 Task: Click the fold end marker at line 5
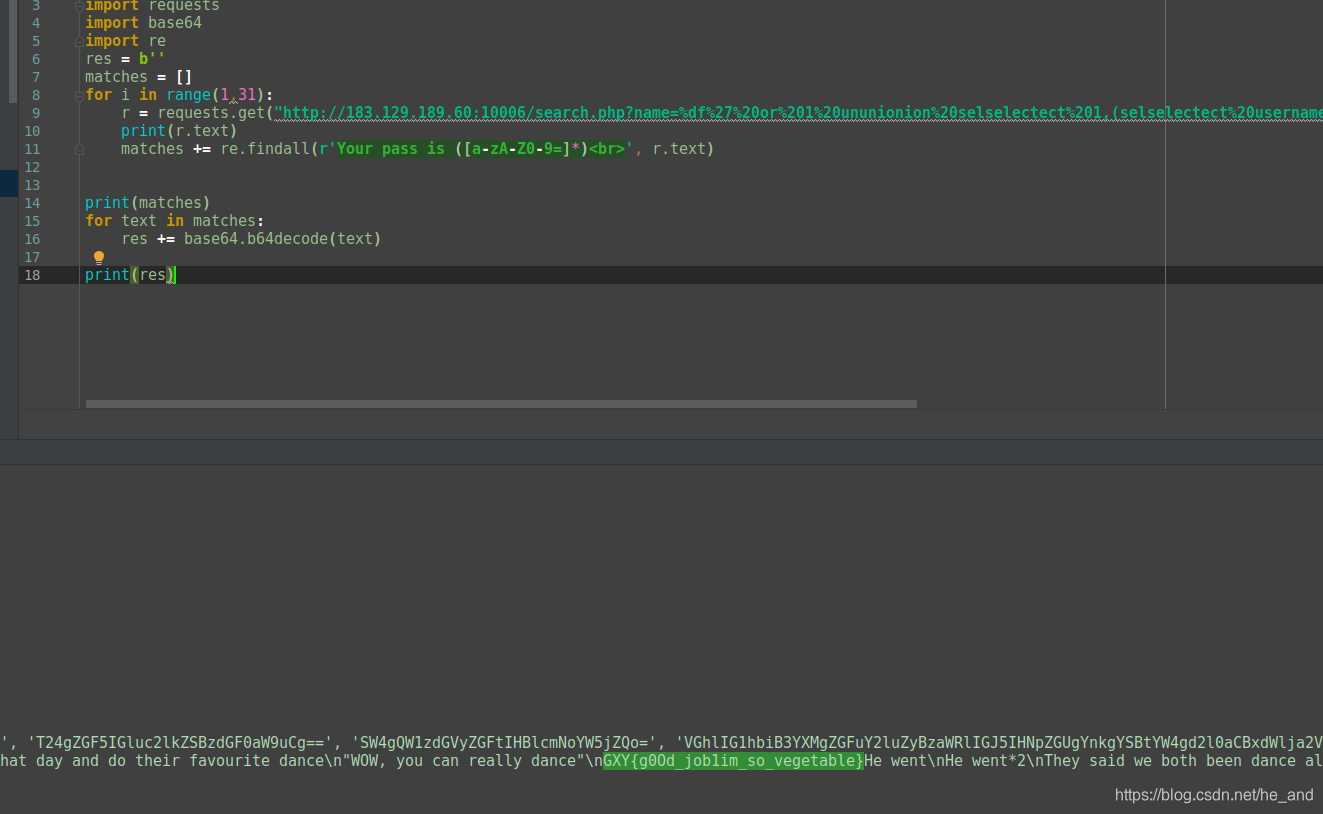(x=79, y=41)
